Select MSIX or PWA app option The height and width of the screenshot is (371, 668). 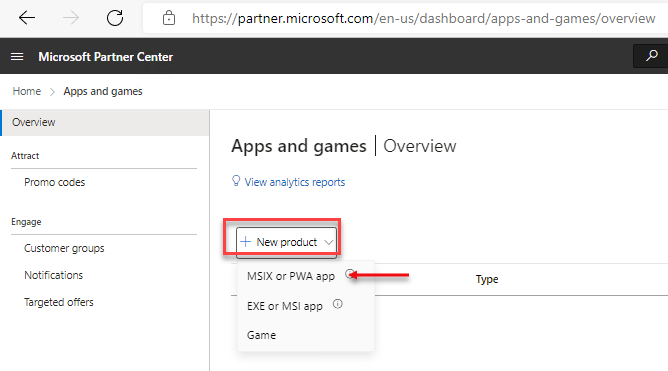291,276
